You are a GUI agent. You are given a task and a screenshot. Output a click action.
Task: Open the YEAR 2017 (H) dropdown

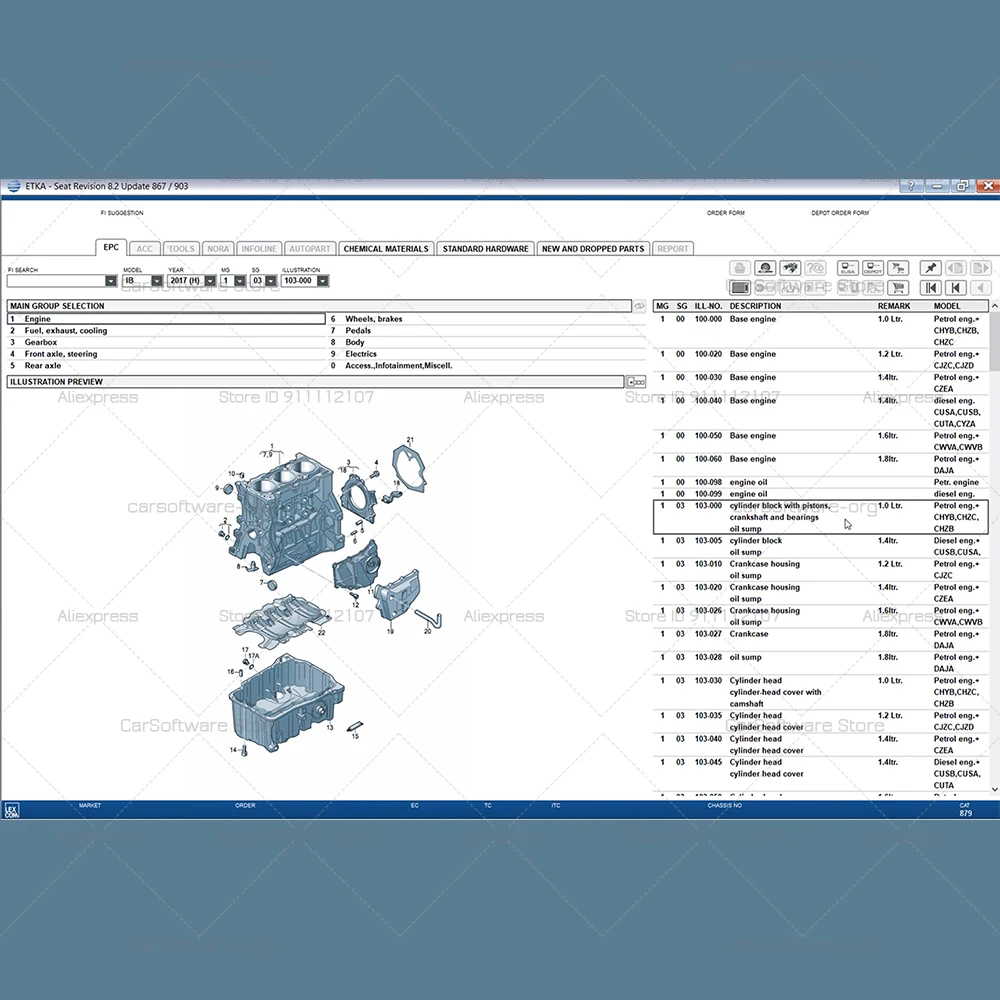pyautogui.click(x=210, y=281)
